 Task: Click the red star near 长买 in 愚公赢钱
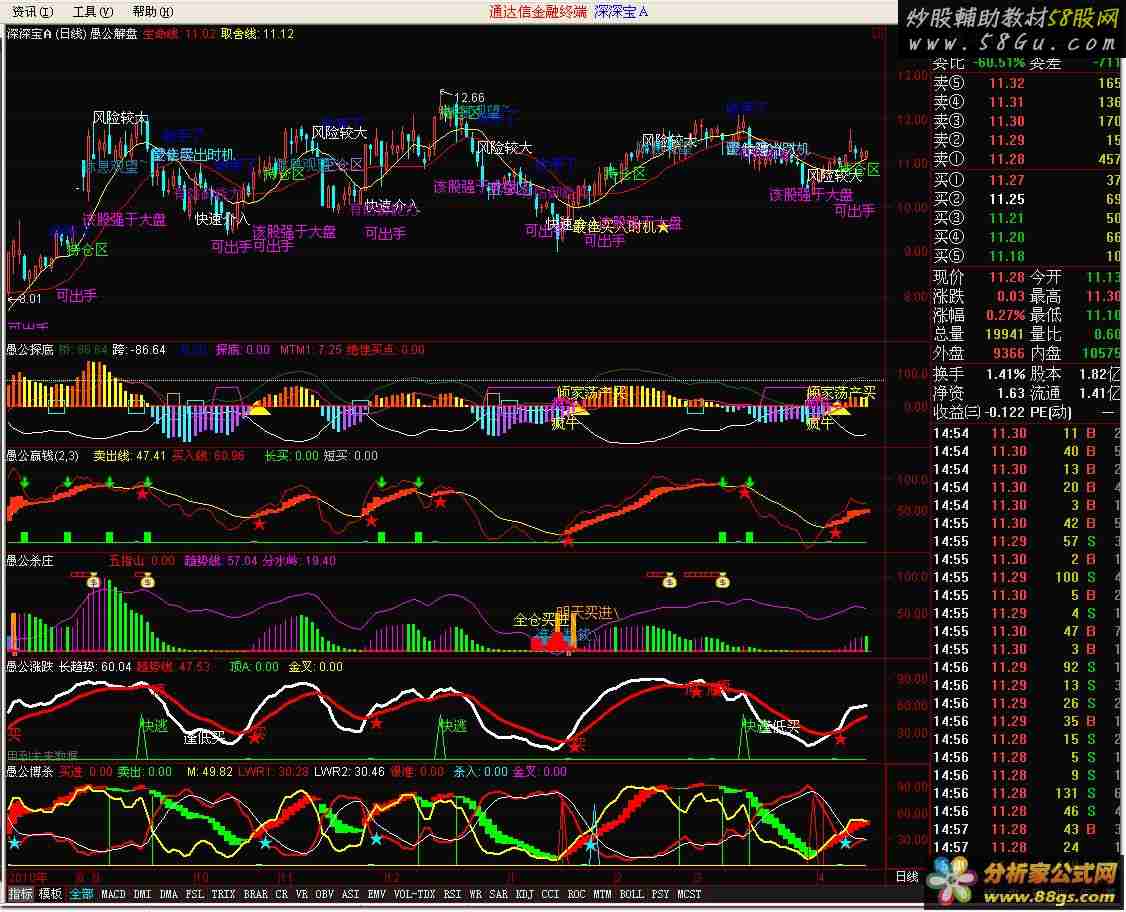[259, 524]
